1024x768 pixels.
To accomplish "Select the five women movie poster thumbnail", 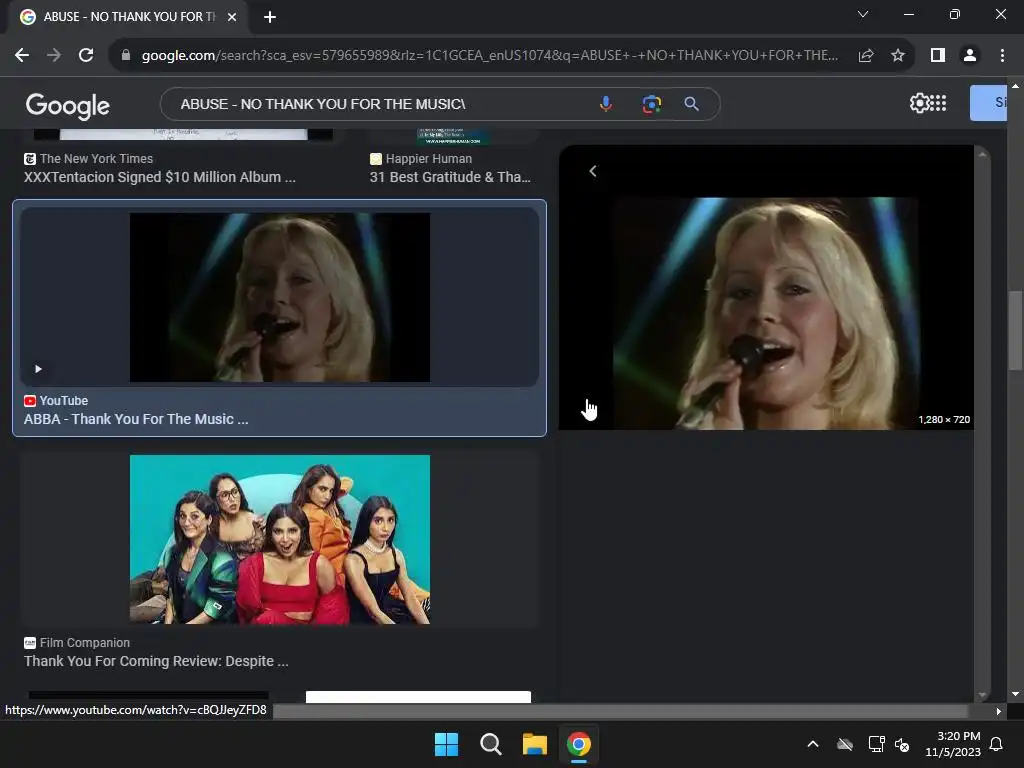I will (x=280, y=539).
